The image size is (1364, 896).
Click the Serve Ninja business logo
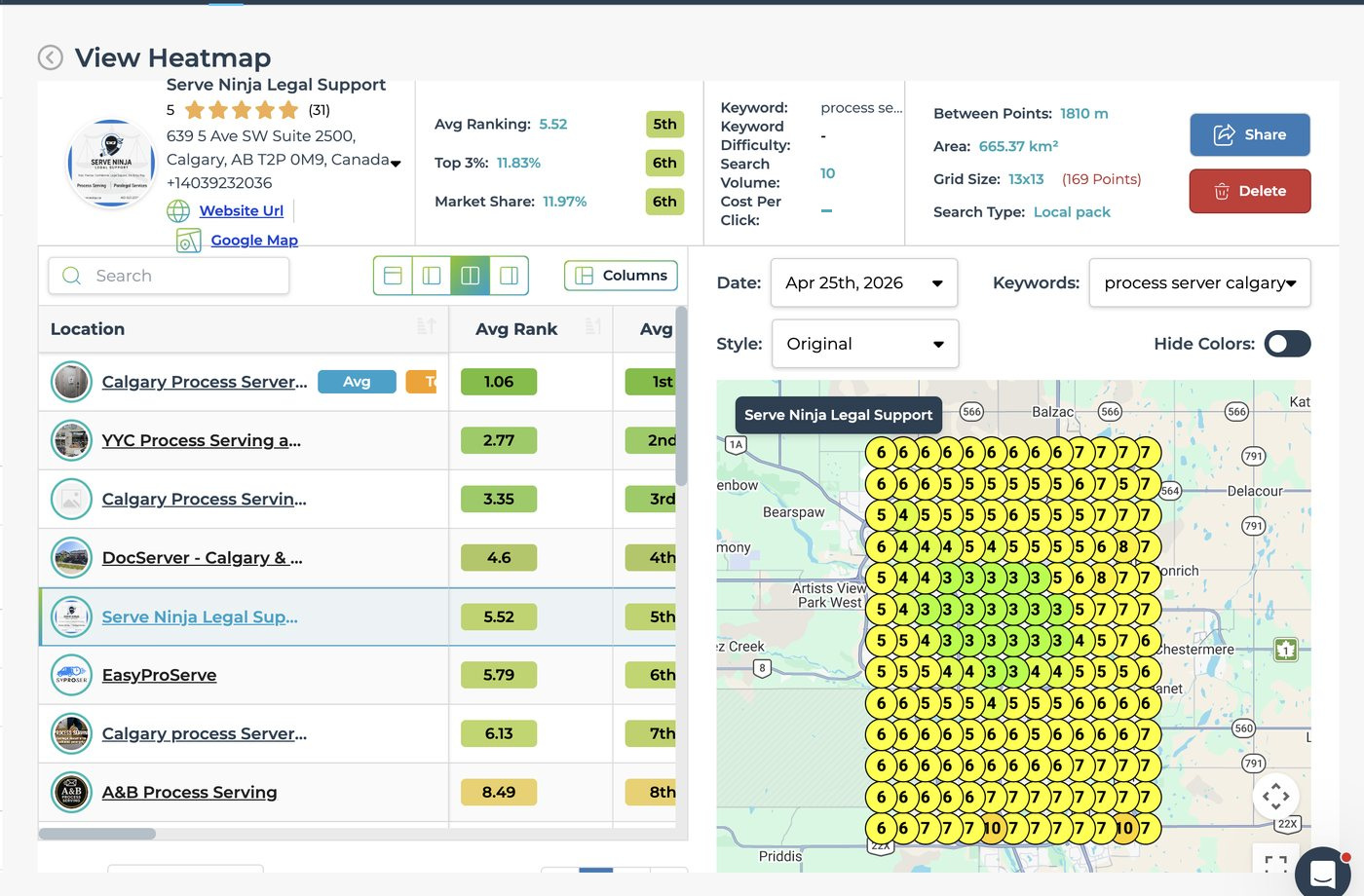click(x=111, y=163)
